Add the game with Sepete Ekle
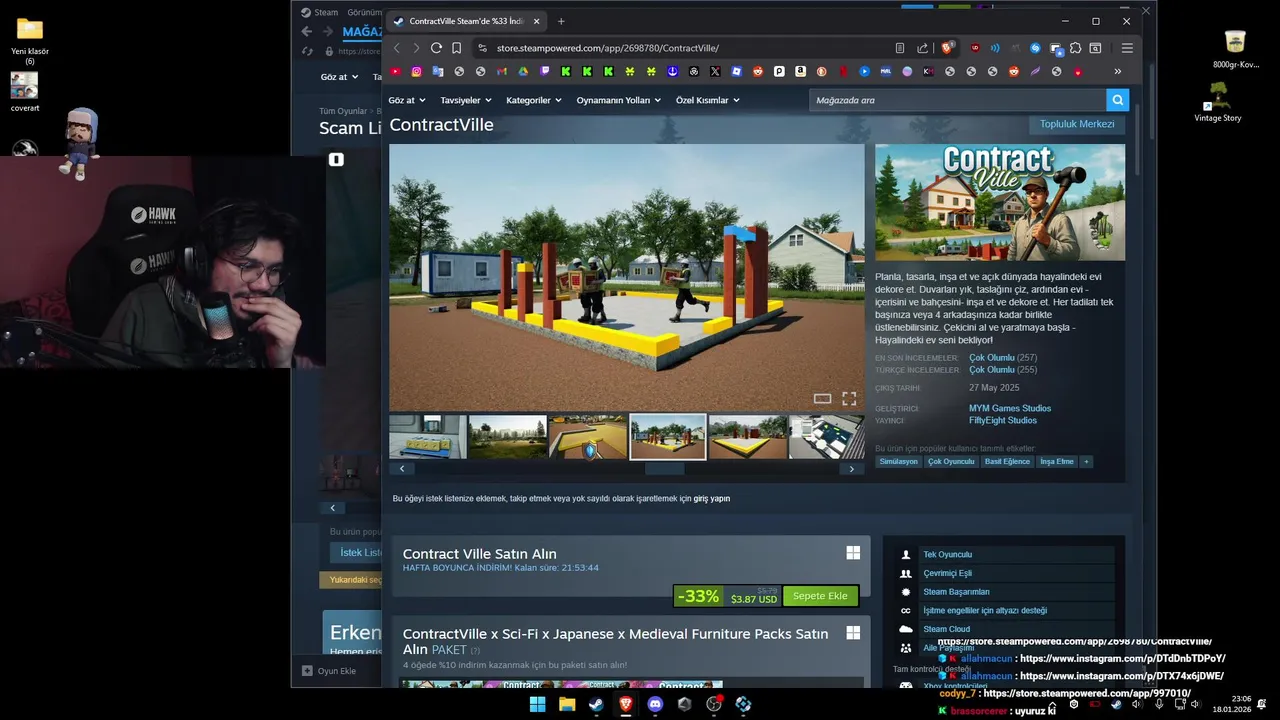Screen dimensions: 1280x720 [820, 596]
